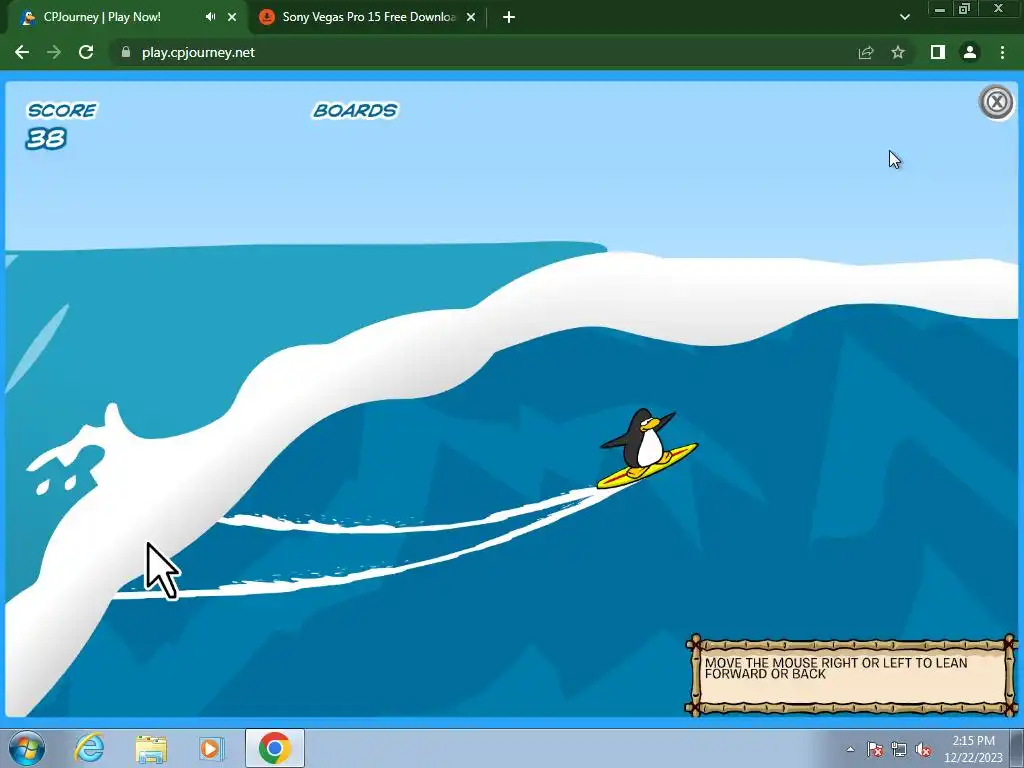Open a new browser tab
This screenshot has height=768, width=1024.
coord(509,17)
